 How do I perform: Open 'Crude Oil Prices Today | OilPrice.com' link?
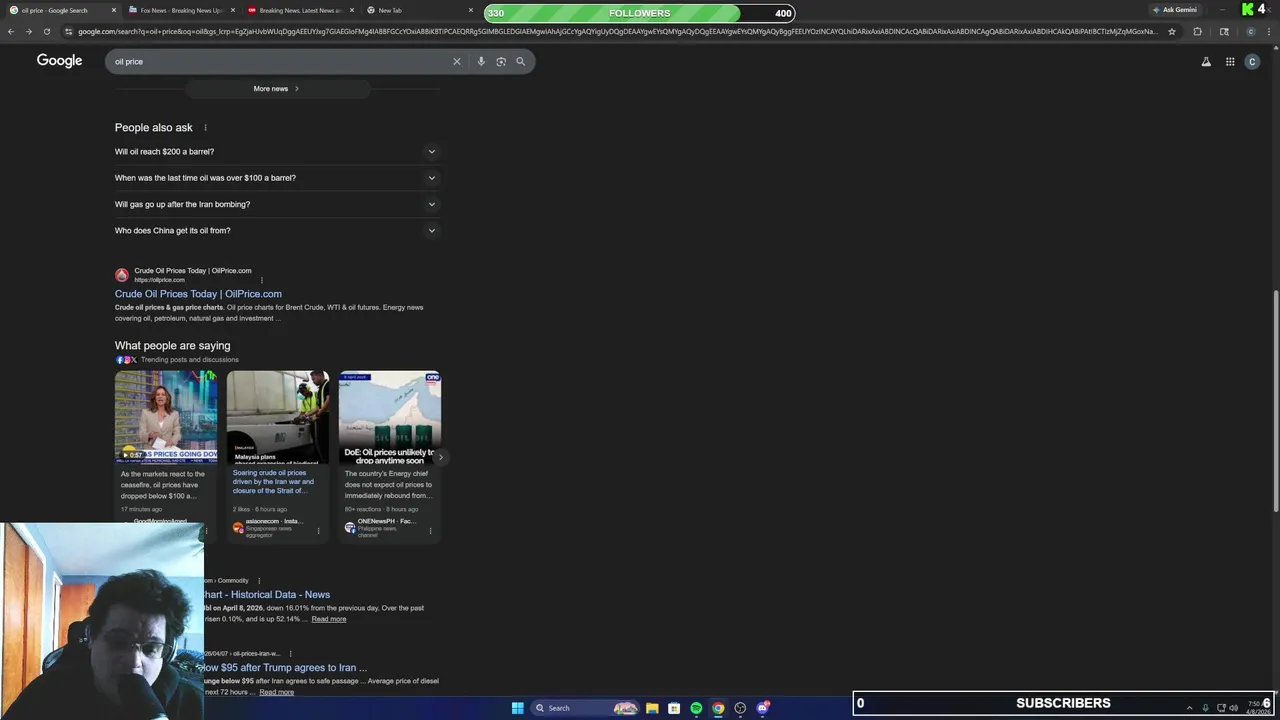pos(198,294)
